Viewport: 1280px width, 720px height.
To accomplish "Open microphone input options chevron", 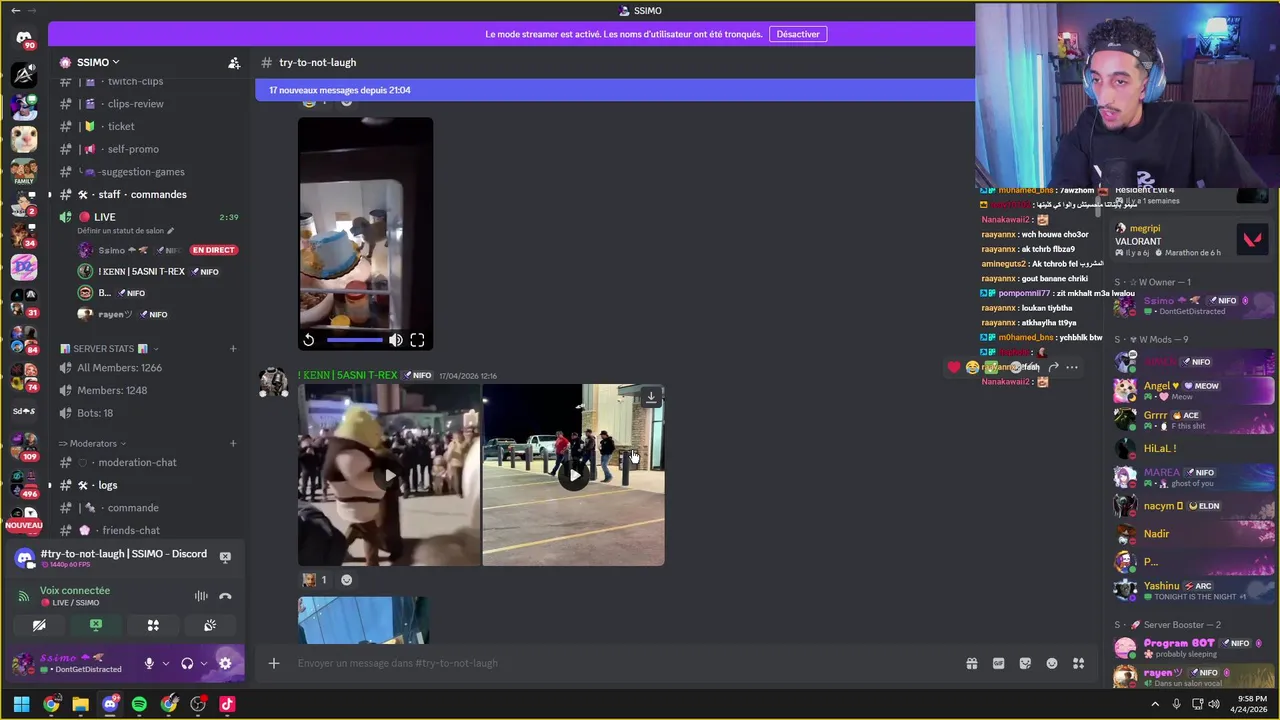I will (165, 663).
